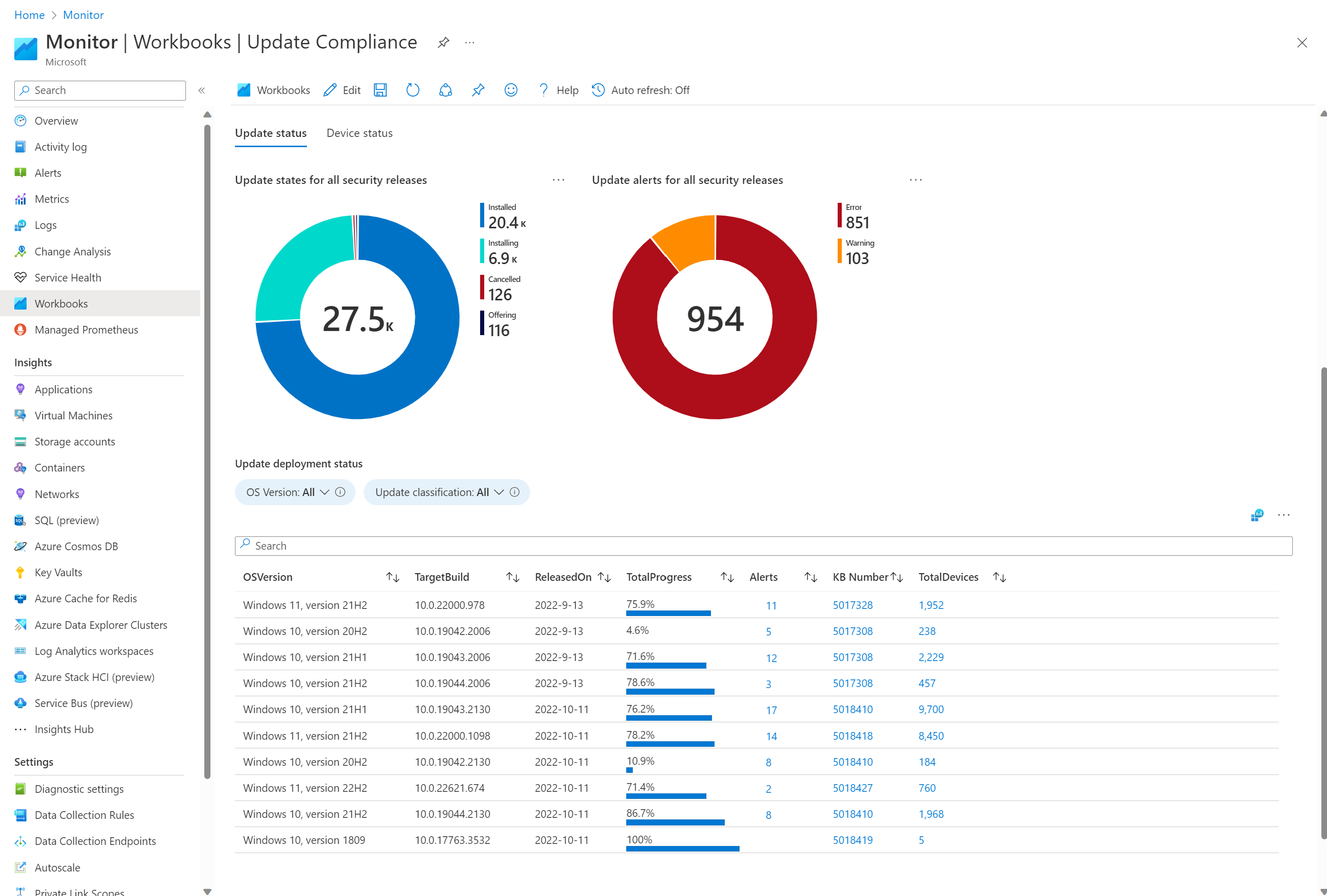Open KB Number 5017328 link

(x=852, y=605)
